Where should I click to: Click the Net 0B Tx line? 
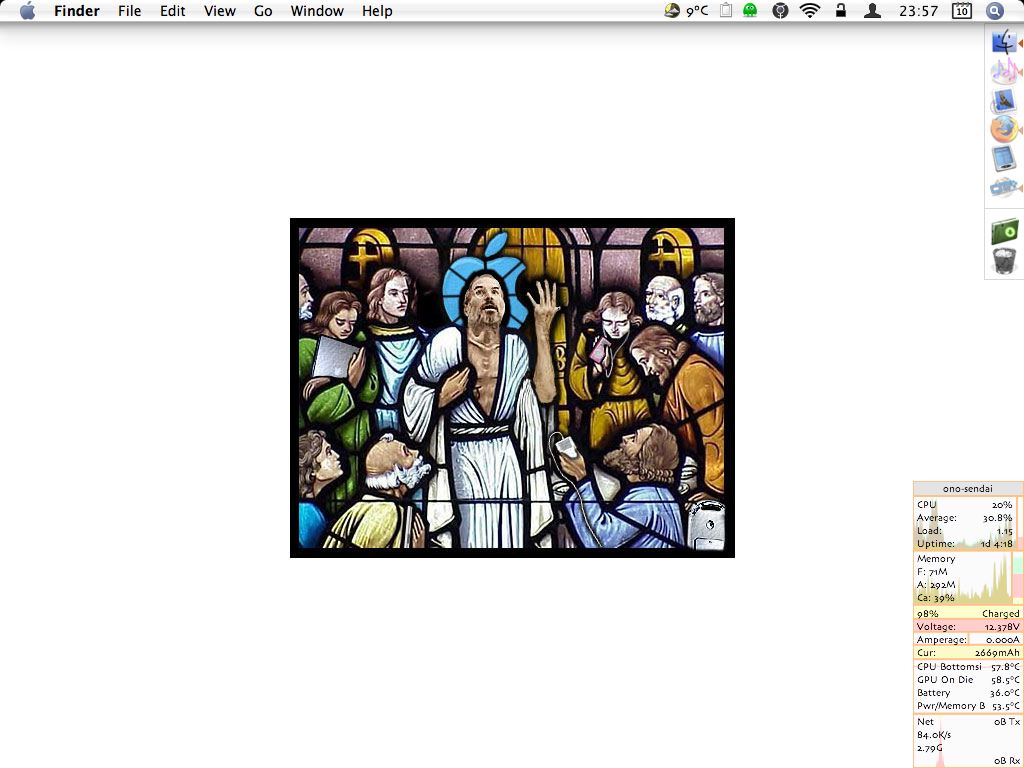[x=968, y=722]
